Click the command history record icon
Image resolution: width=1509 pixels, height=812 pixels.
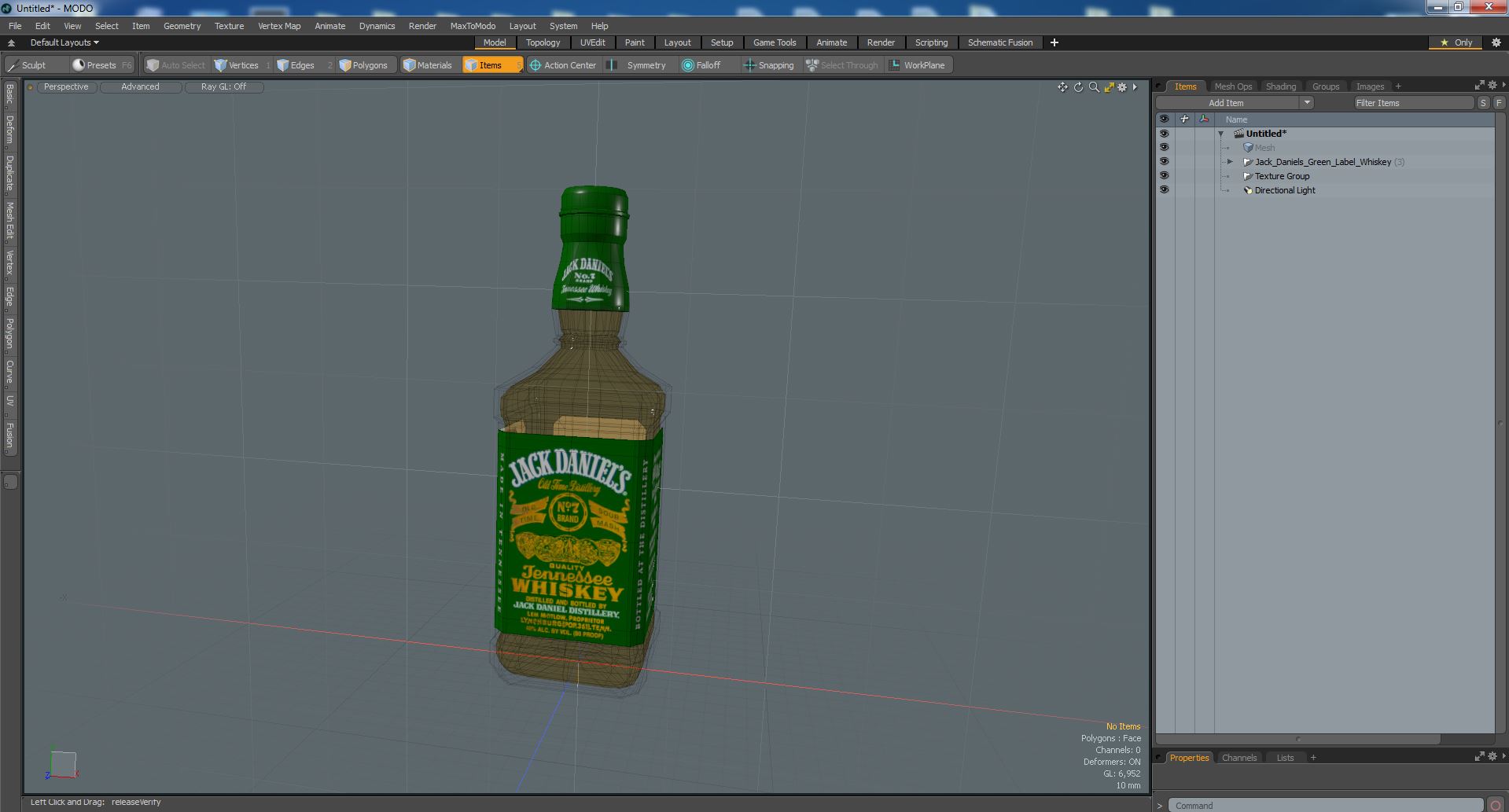(x=1496, y=805)
